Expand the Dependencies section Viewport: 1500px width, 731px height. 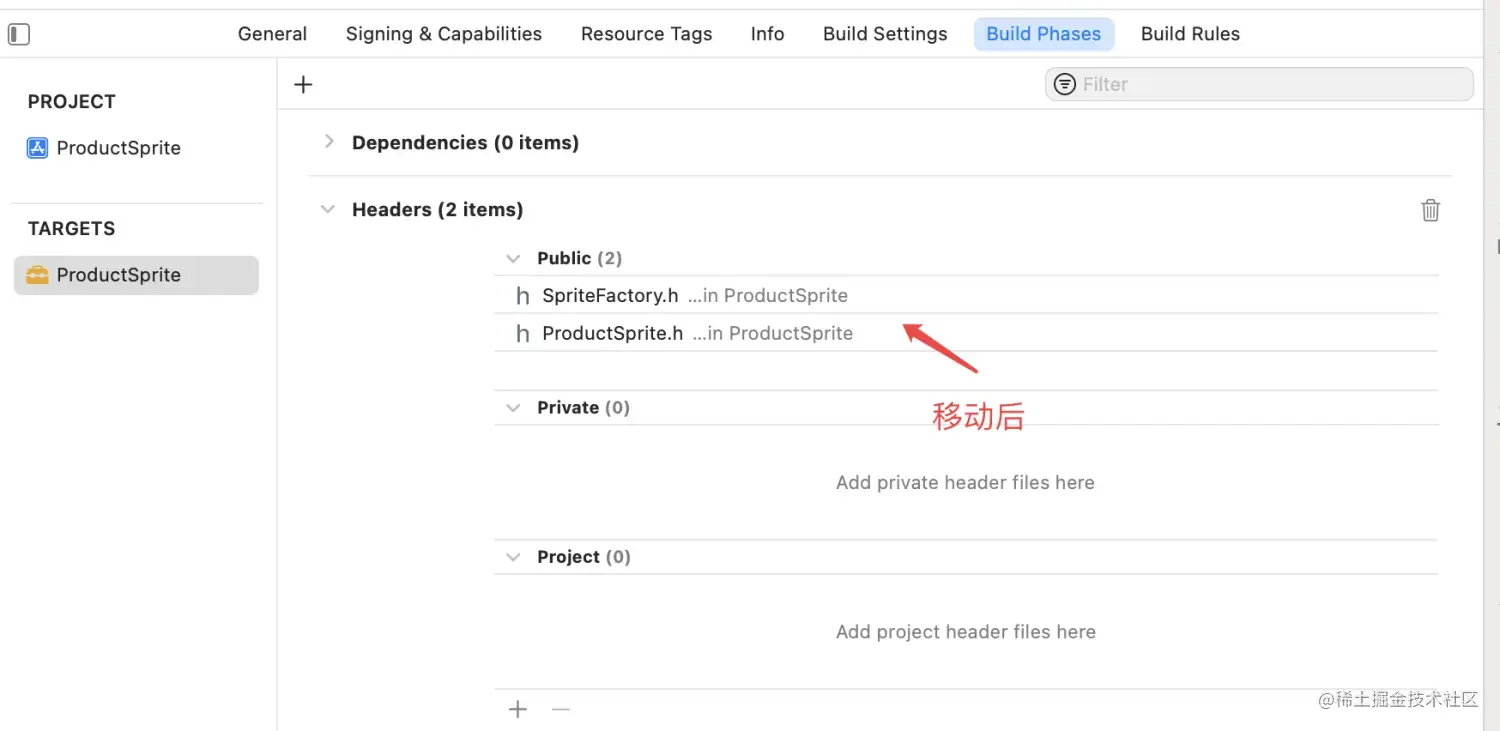click(328, 142)
